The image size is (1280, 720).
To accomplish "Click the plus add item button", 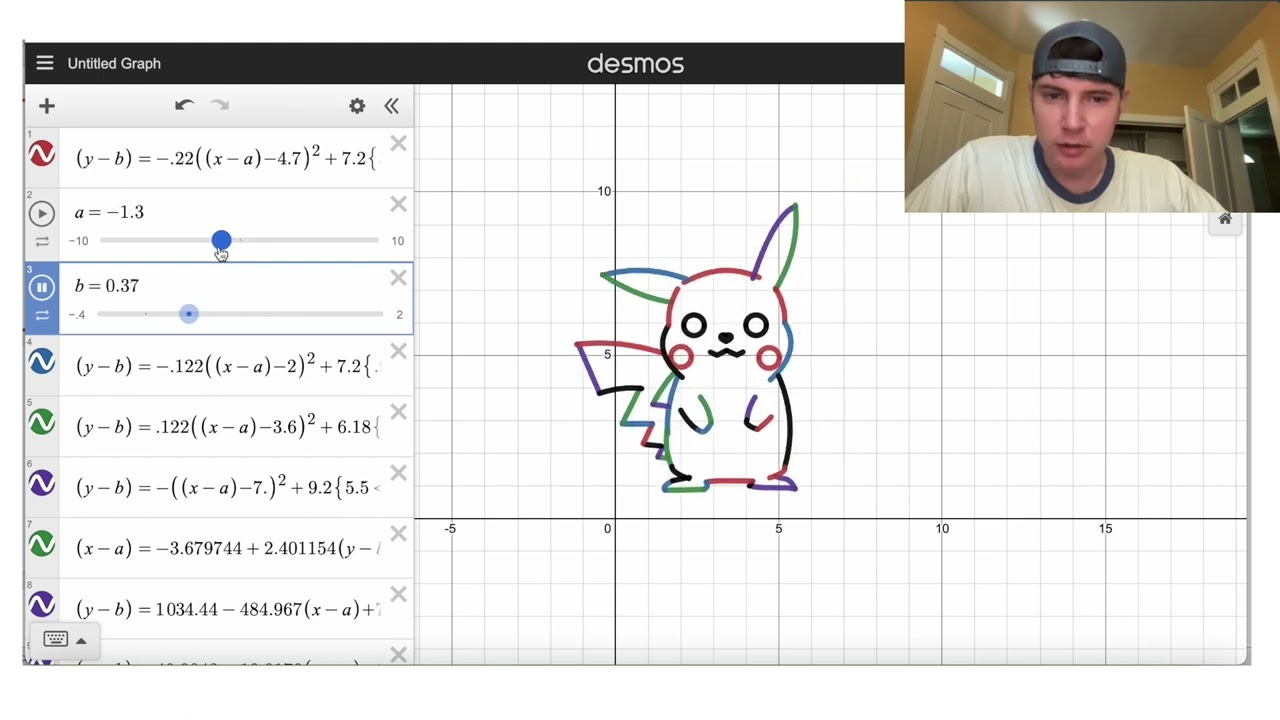I will (x=46, y=106).
